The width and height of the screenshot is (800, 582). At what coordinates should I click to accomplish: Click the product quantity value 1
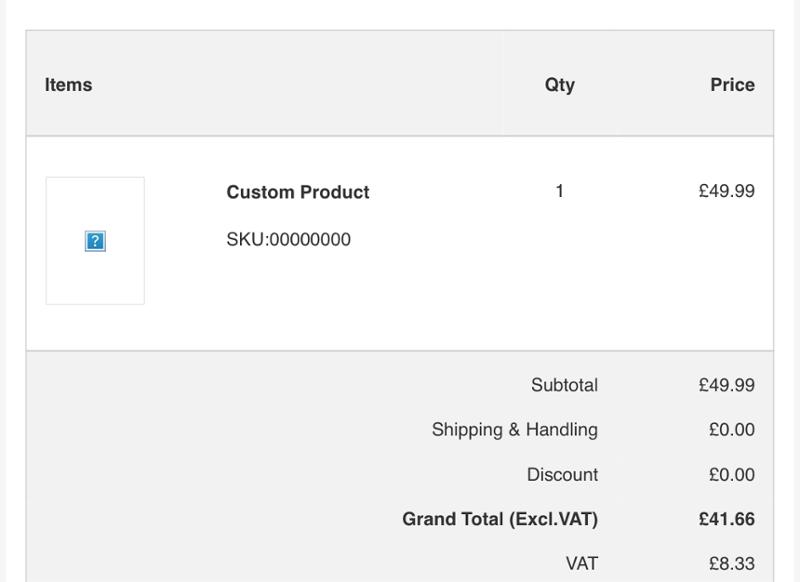[x=559, y=191]
